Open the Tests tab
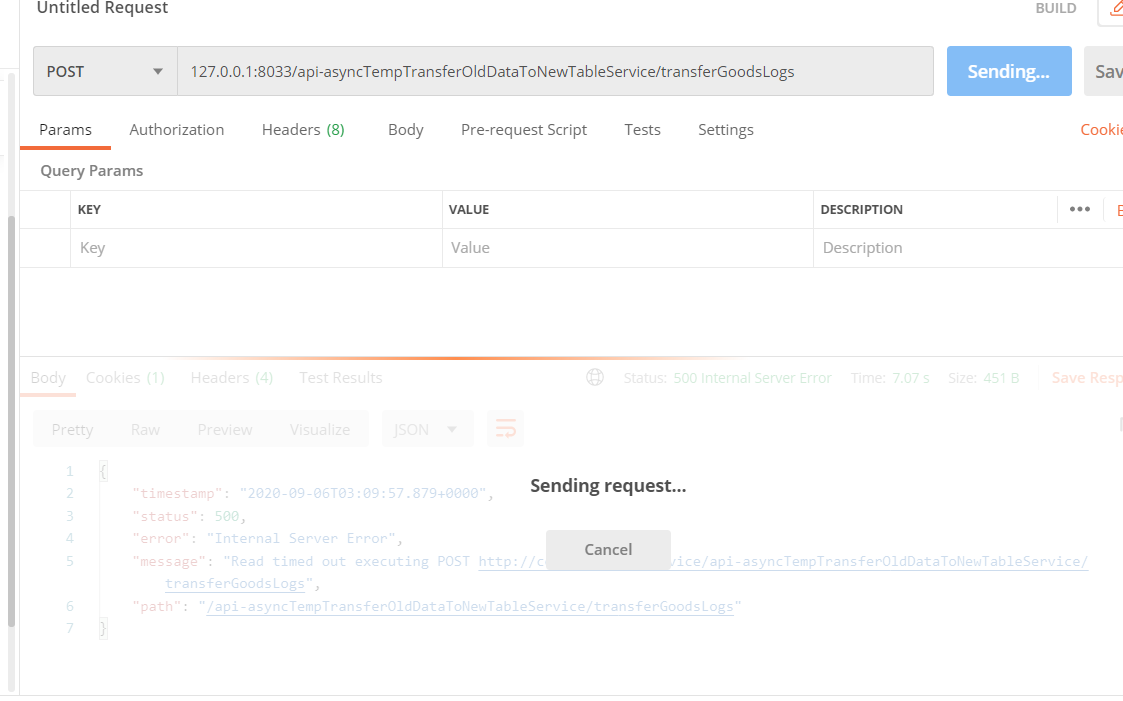Viewport: 1123px width, 701px height. (x=642, y=130)
